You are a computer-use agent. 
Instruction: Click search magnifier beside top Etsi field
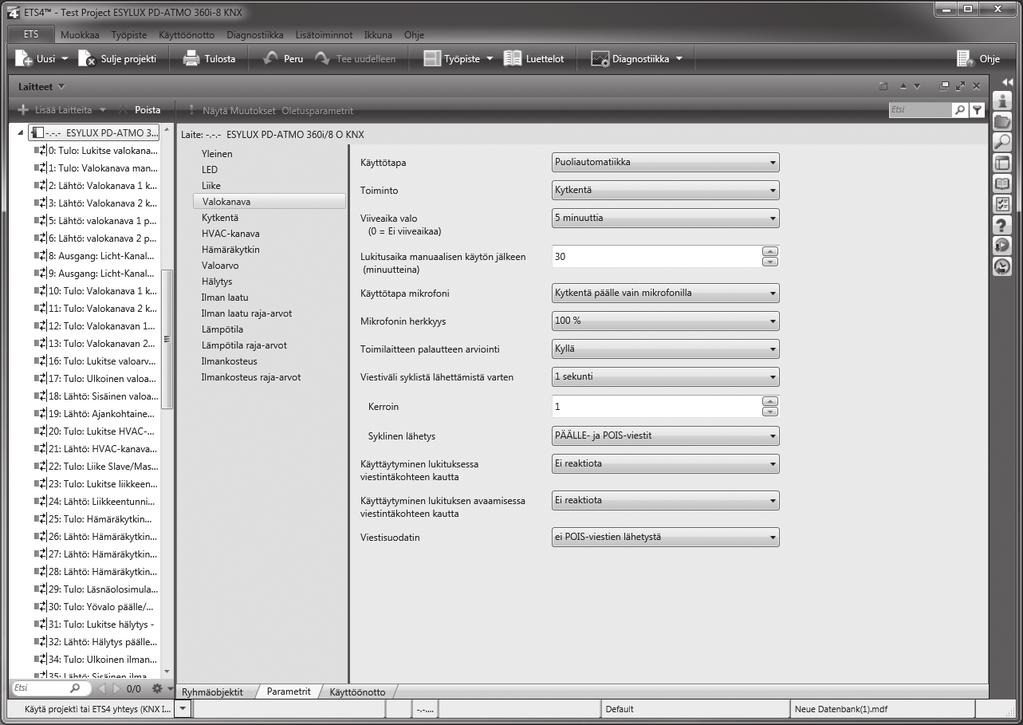pos(960,110)
